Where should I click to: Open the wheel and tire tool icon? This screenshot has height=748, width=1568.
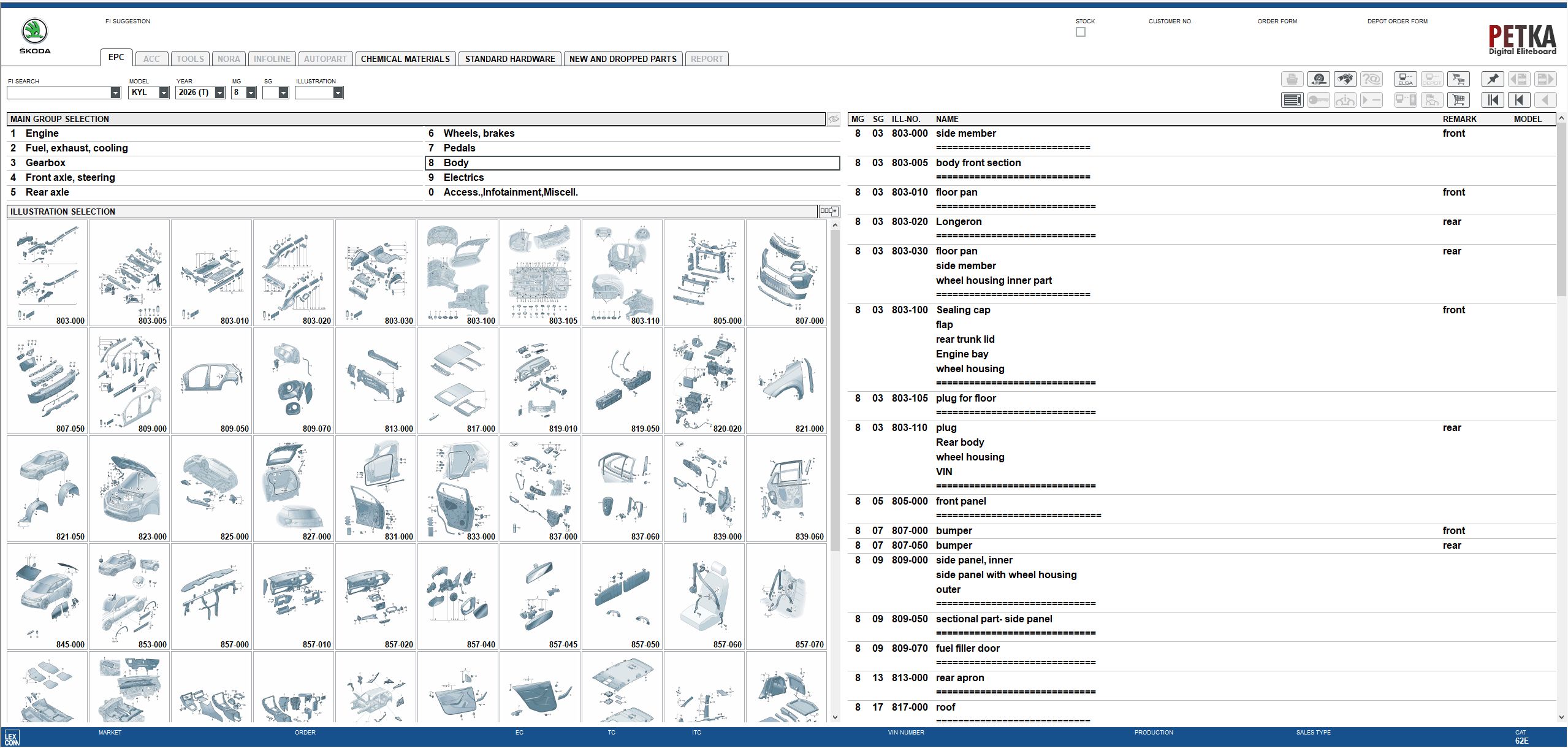[x=1318, y=80]
